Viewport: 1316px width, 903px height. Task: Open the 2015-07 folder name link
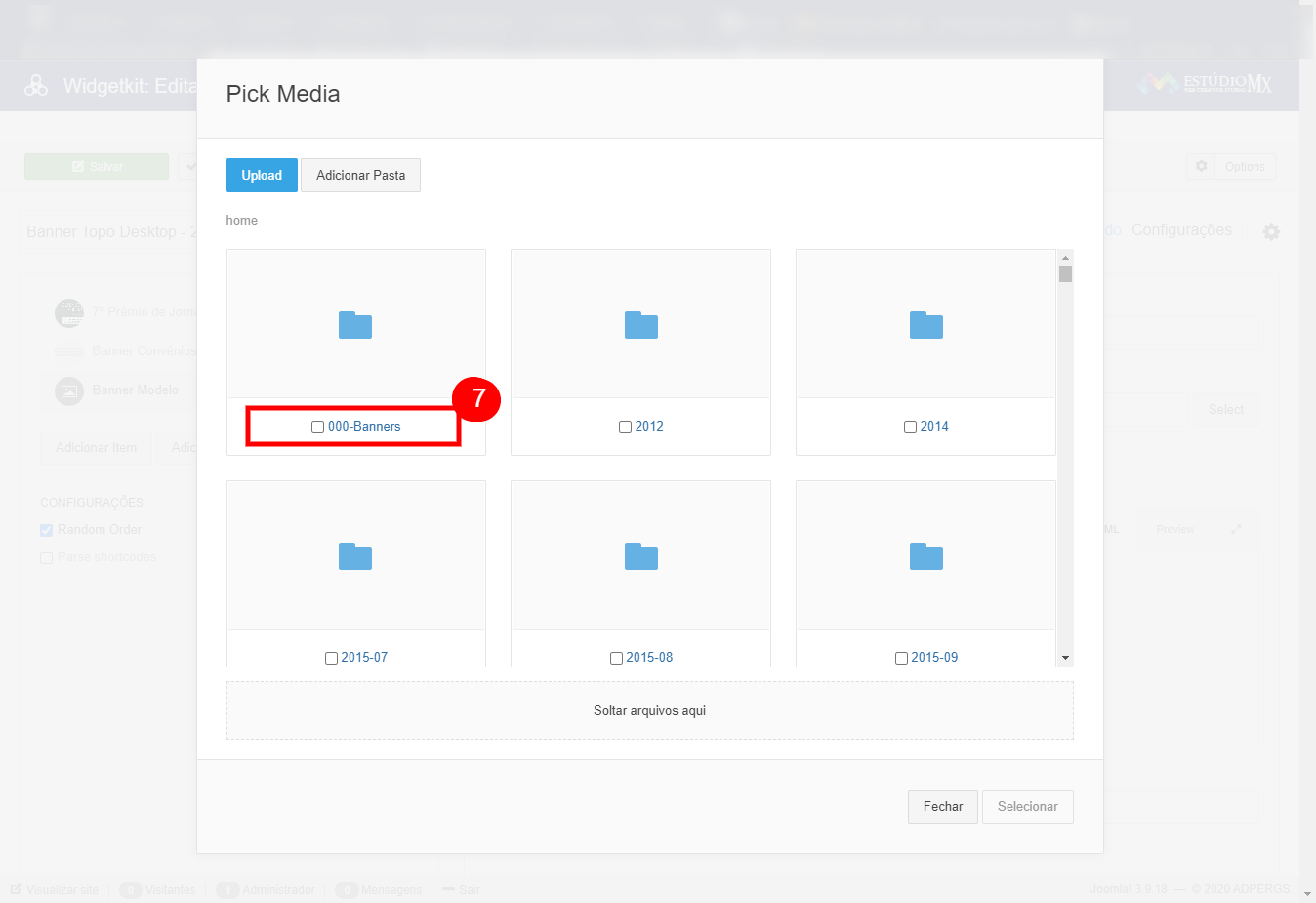click(364, 658)
